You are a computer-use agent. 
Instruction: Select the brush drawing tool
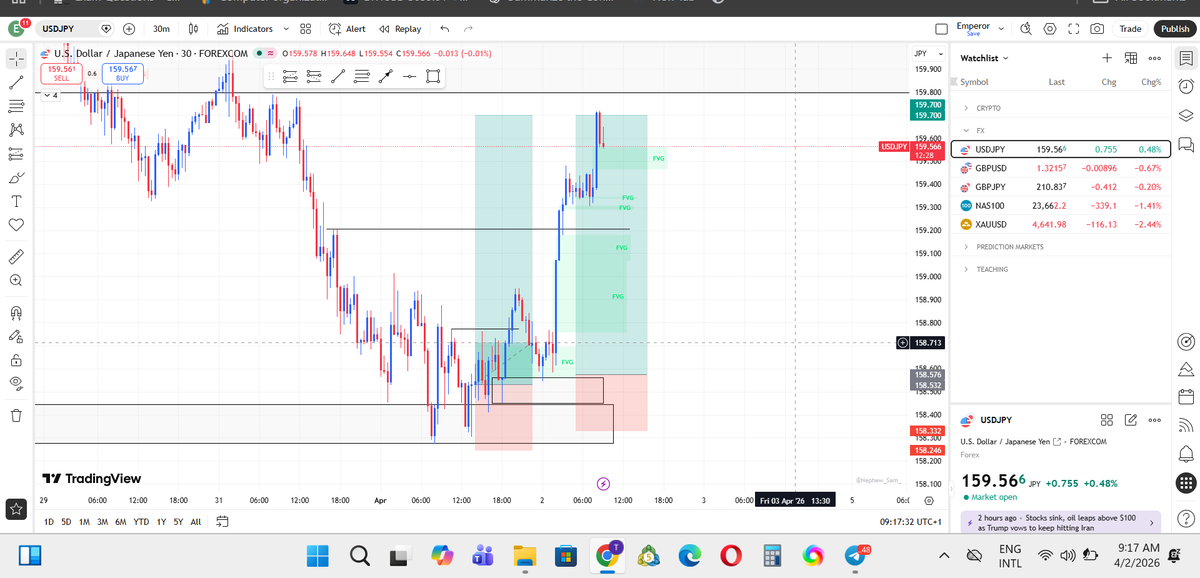click(16, 178)
